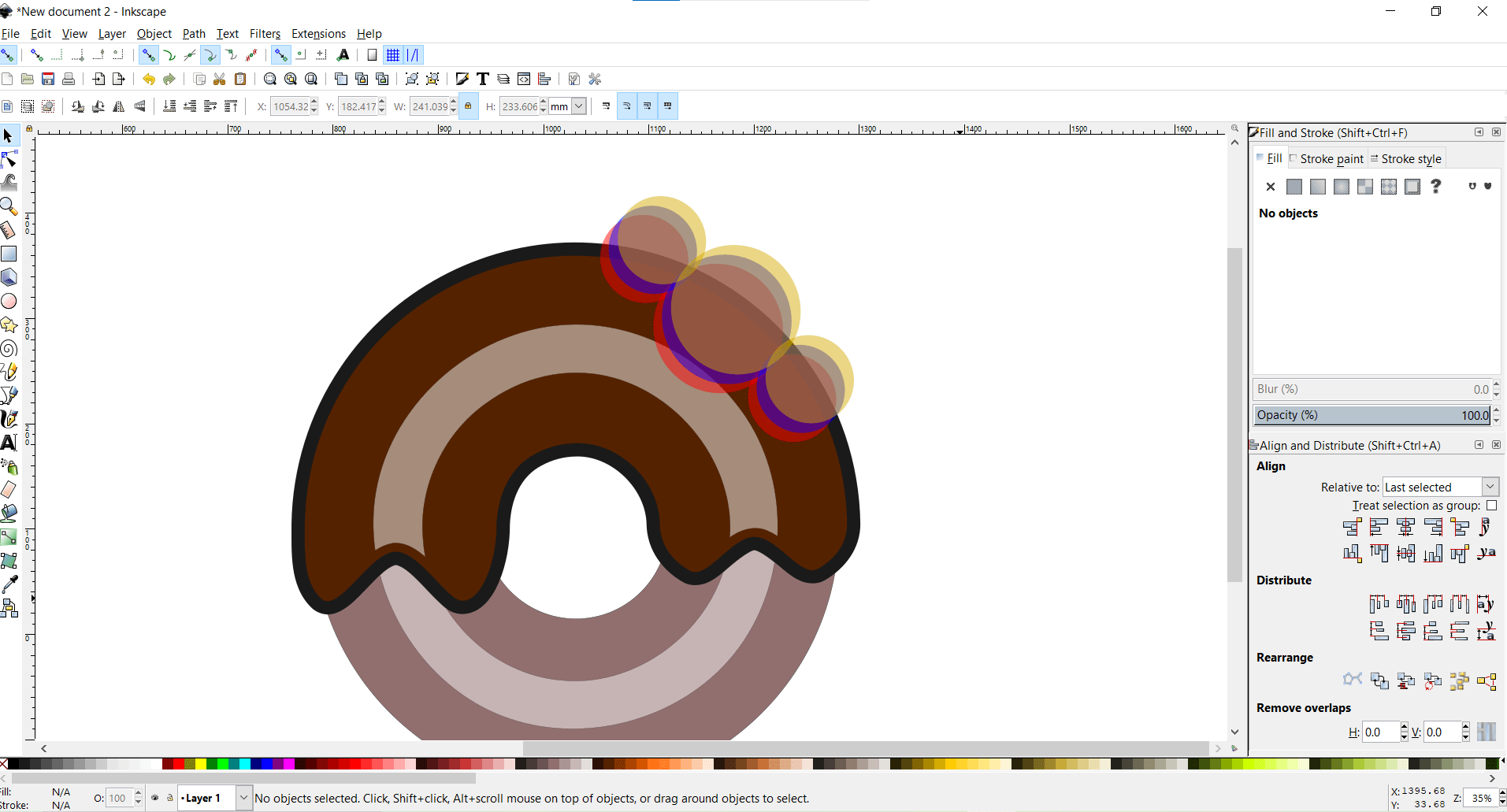
Task: Open the Extensions menu
Action: coord(318,34)
